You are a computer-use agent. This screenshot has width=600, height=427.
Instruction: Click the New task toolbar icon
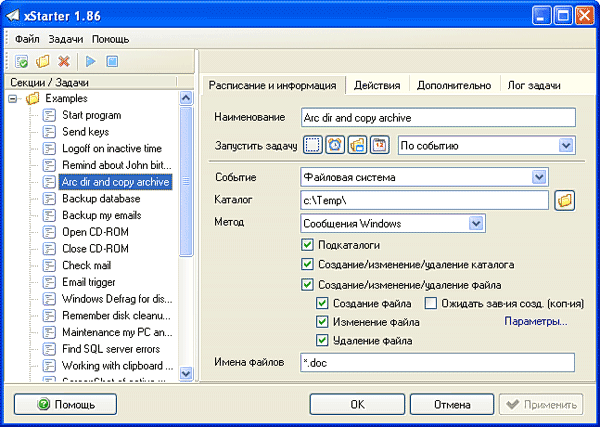click(21, 62)
